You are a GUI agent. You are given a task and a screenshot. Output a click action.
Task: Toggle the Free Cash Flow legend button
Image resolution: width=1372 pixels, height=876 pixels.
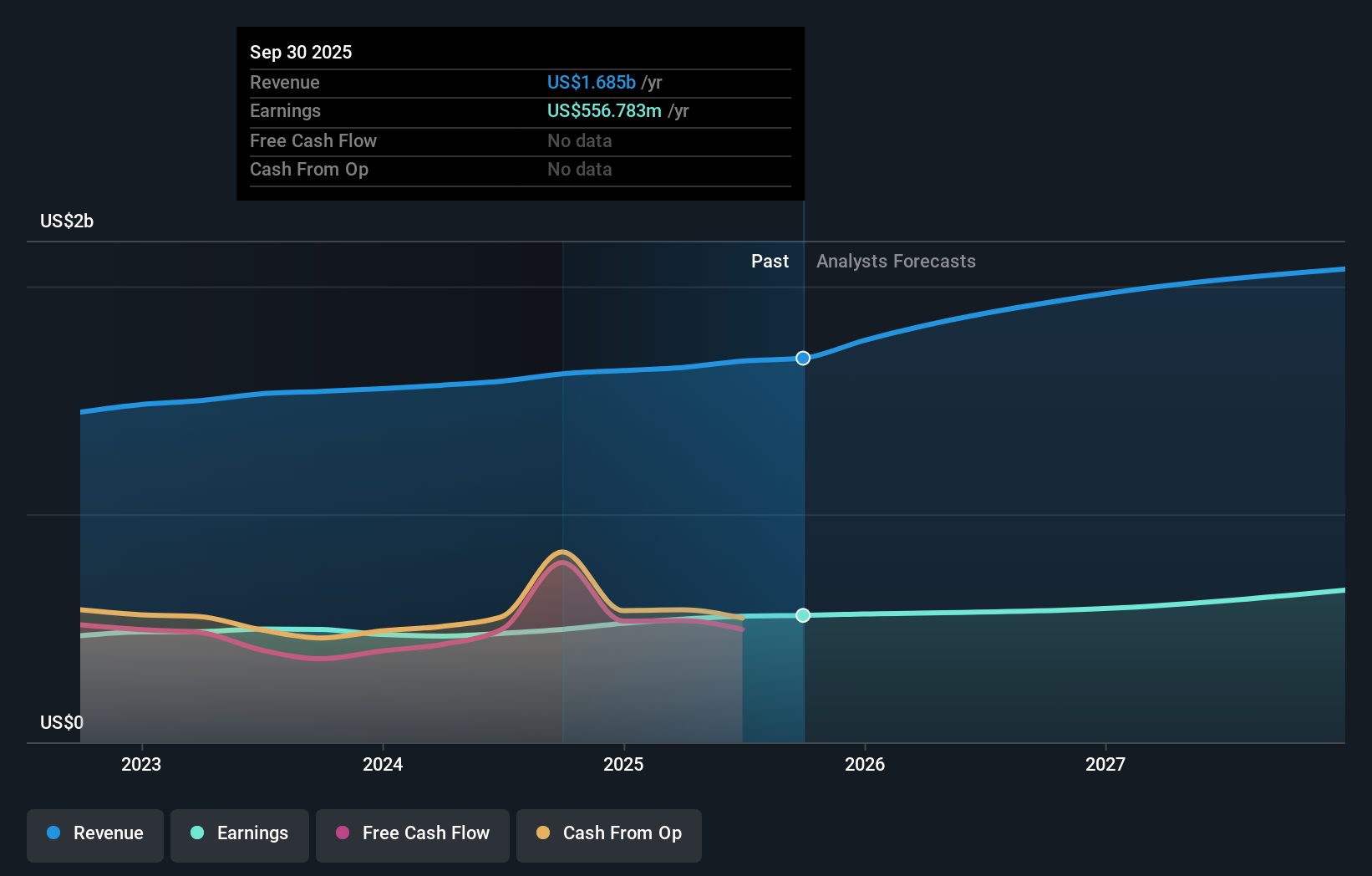point(413,835)
